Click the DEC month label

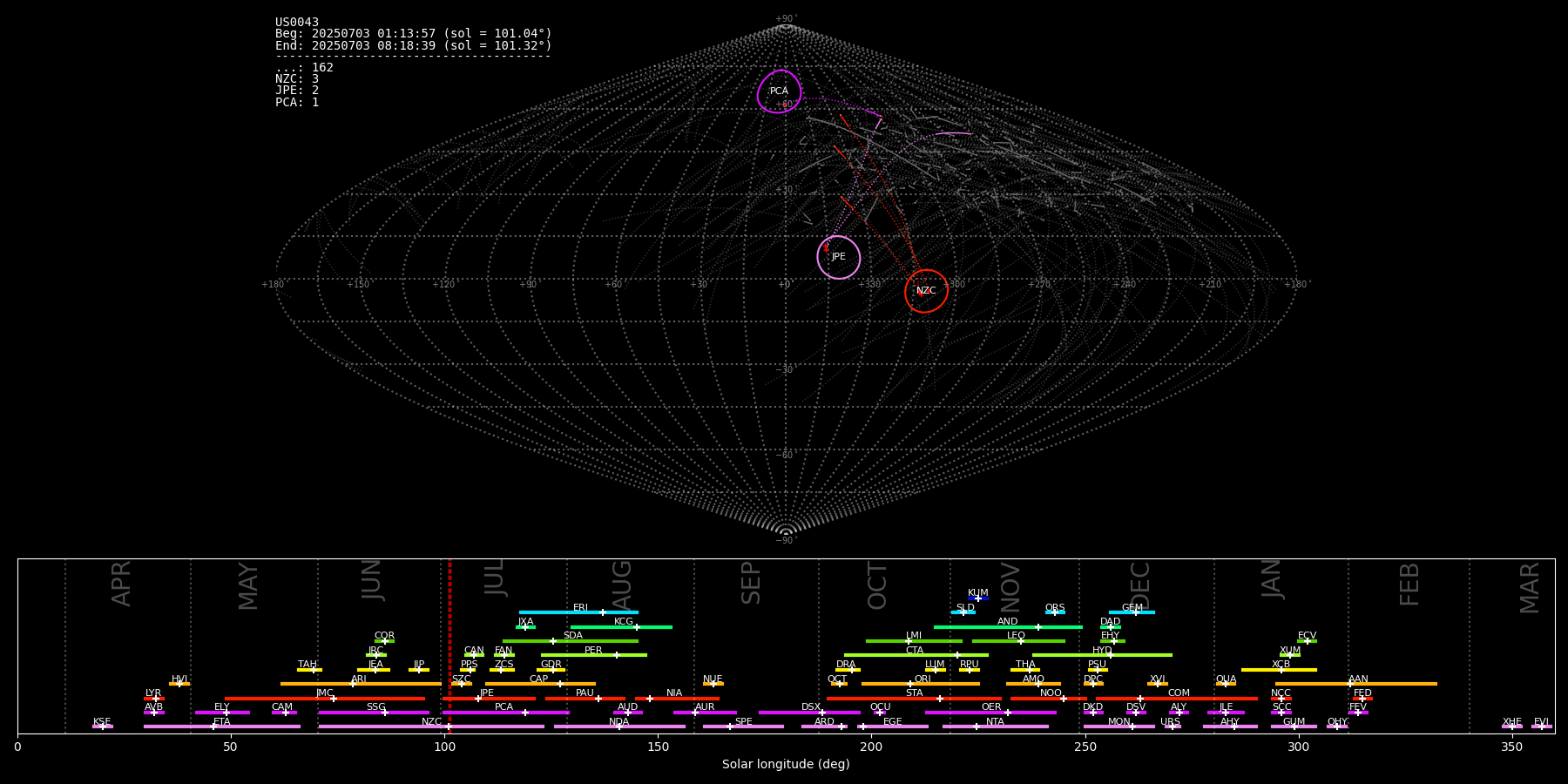click(x=1139, y=585)
